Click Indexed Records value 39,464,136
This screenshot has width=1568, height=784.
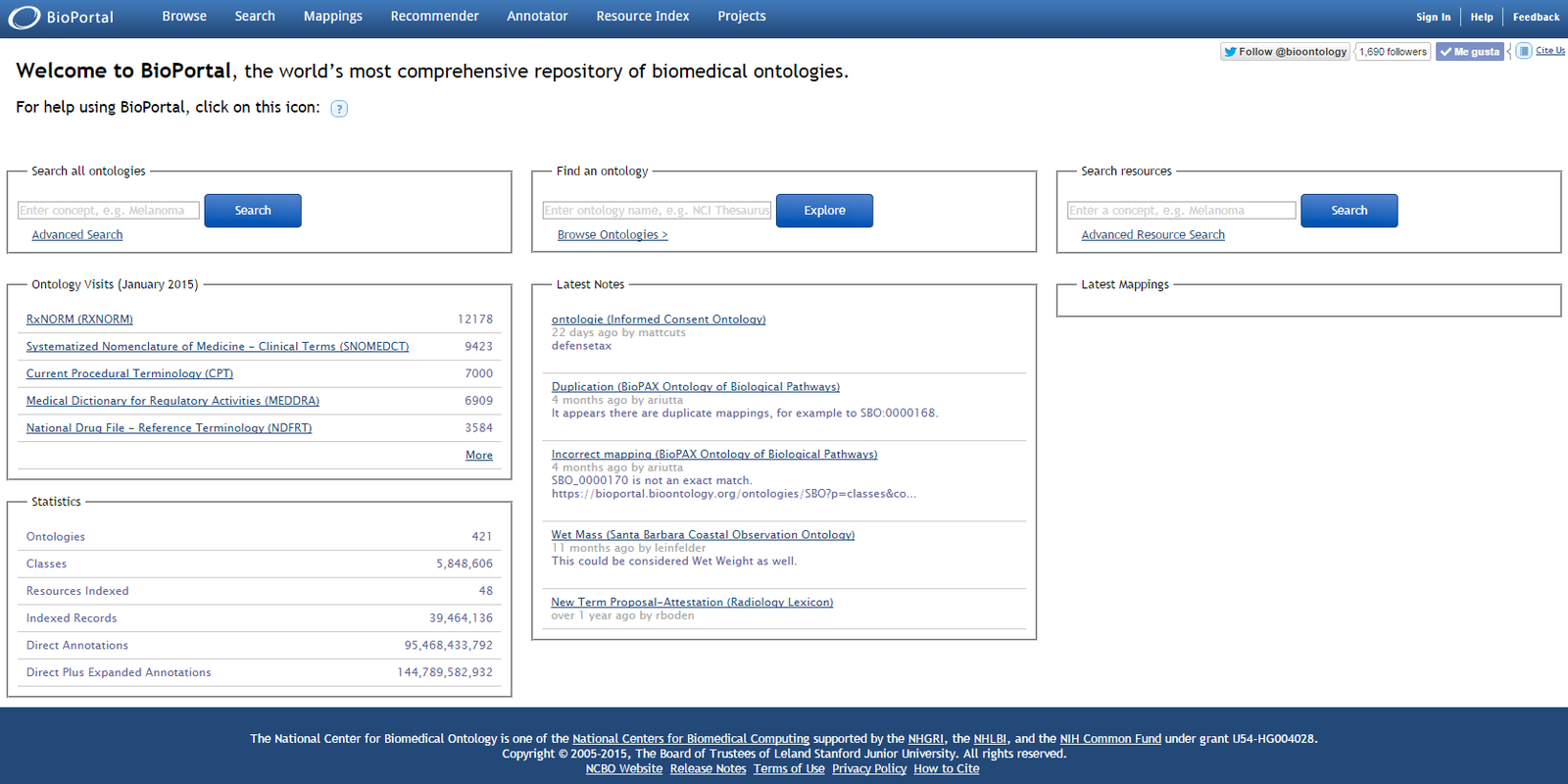[x=461, y=619]
